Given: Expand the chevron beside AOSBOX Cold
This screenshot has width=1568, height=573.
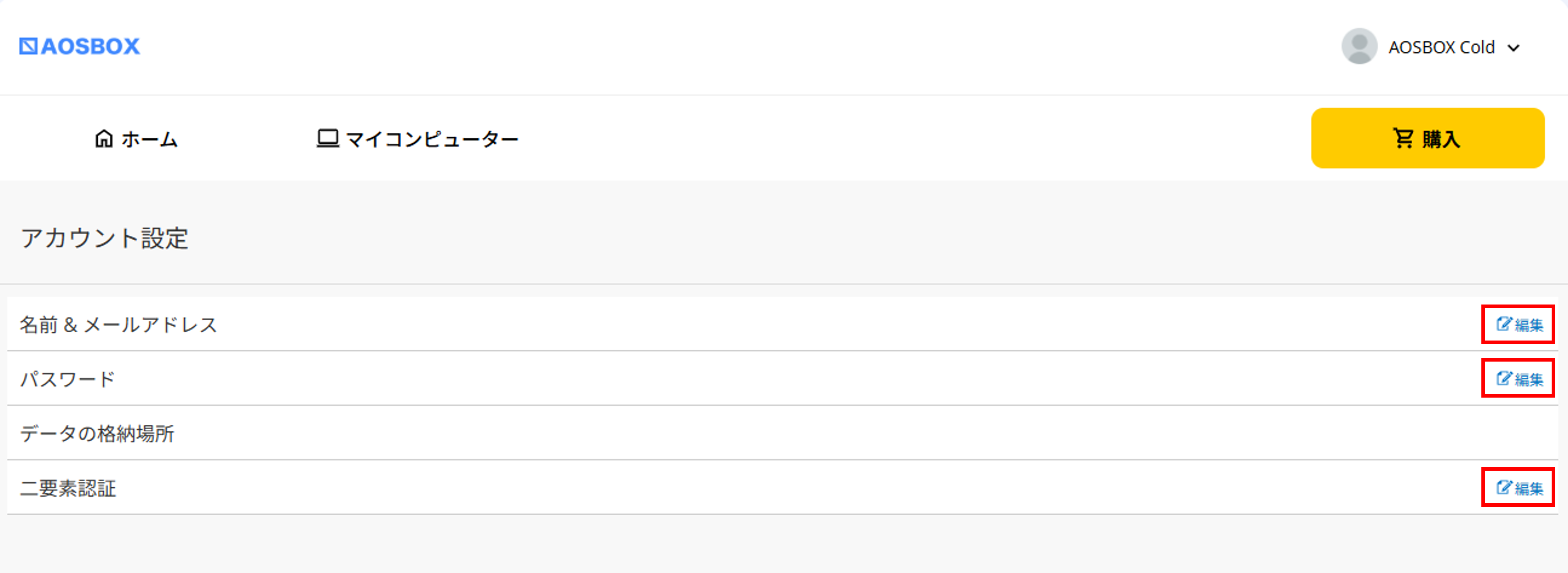Looking at the screenshot, I should (x=1514, y=47).
